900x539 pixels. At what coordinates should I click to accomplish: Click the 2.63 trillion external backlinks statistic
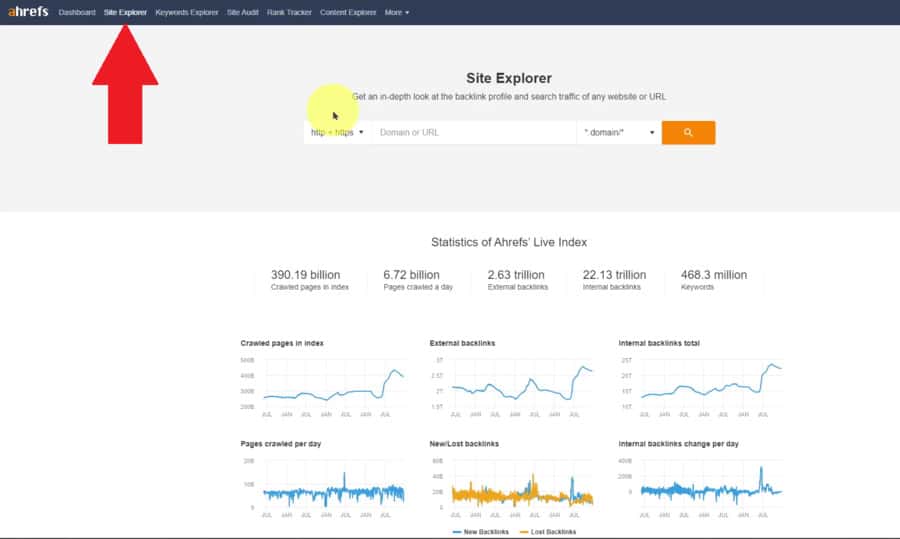tap(518, 280)
